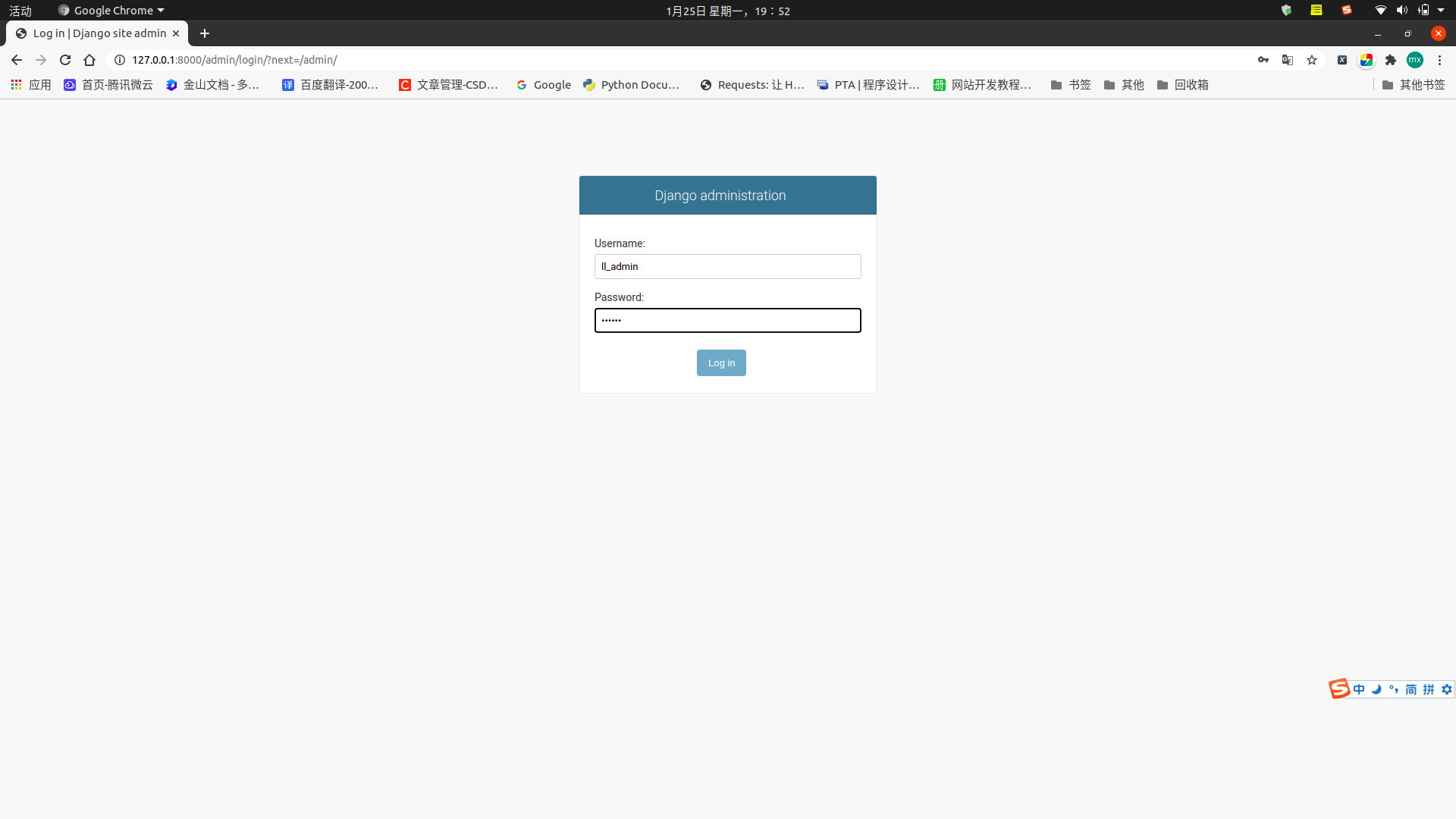
Task: Expand the Google Chrome app menu
Action: tap(112, 11)
